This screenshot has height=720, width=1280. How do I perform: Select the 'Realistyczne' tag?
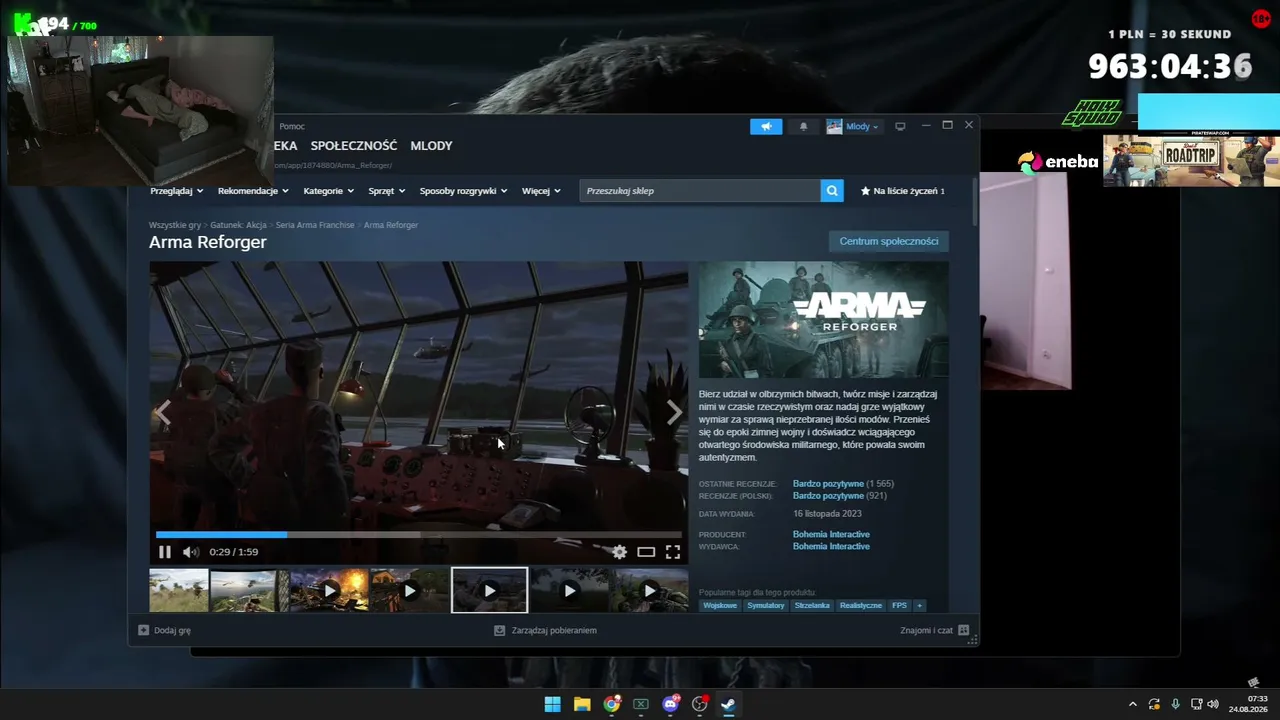tap(861, 606)
